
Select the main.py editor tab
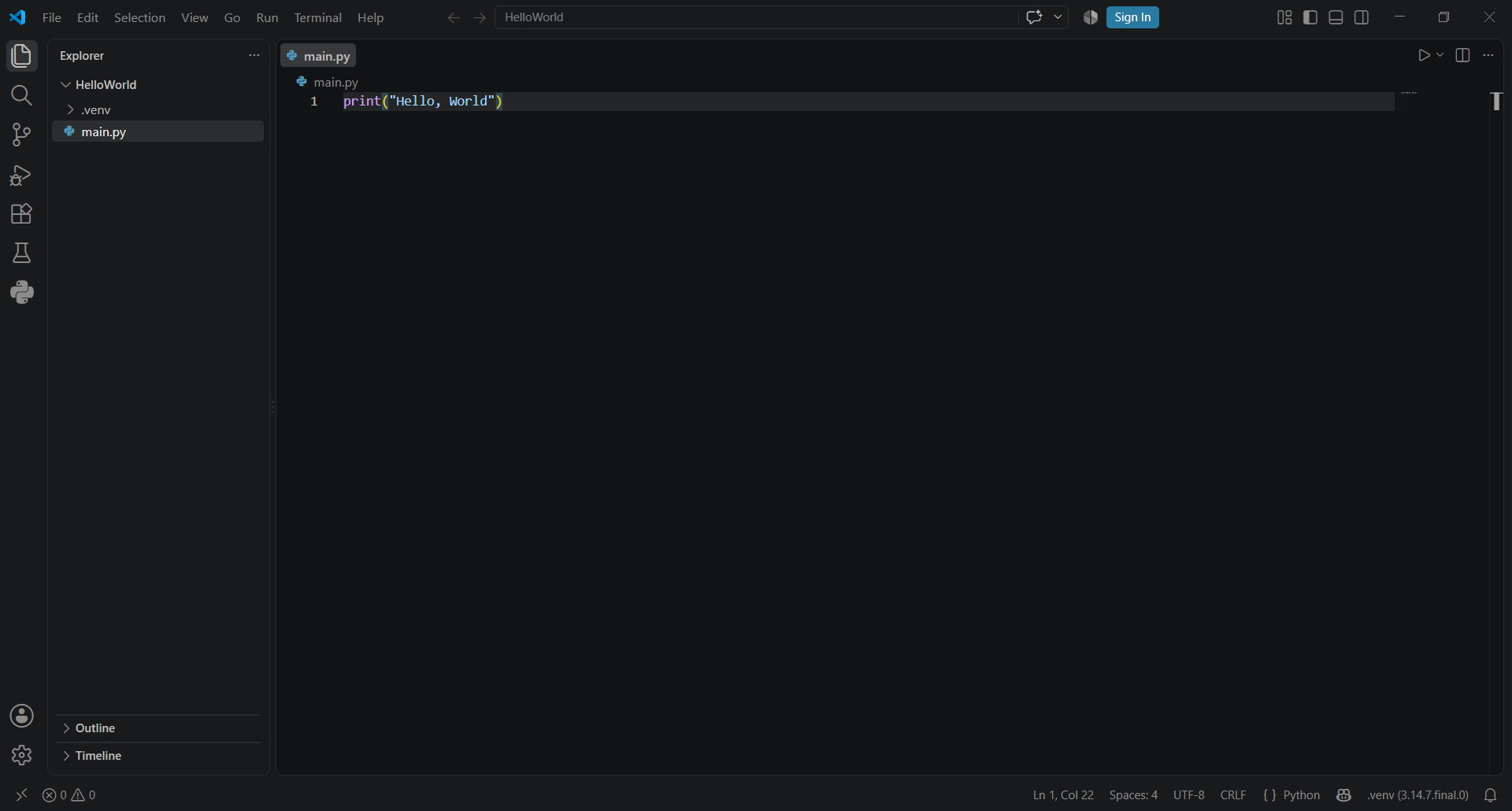coord(319,56)
